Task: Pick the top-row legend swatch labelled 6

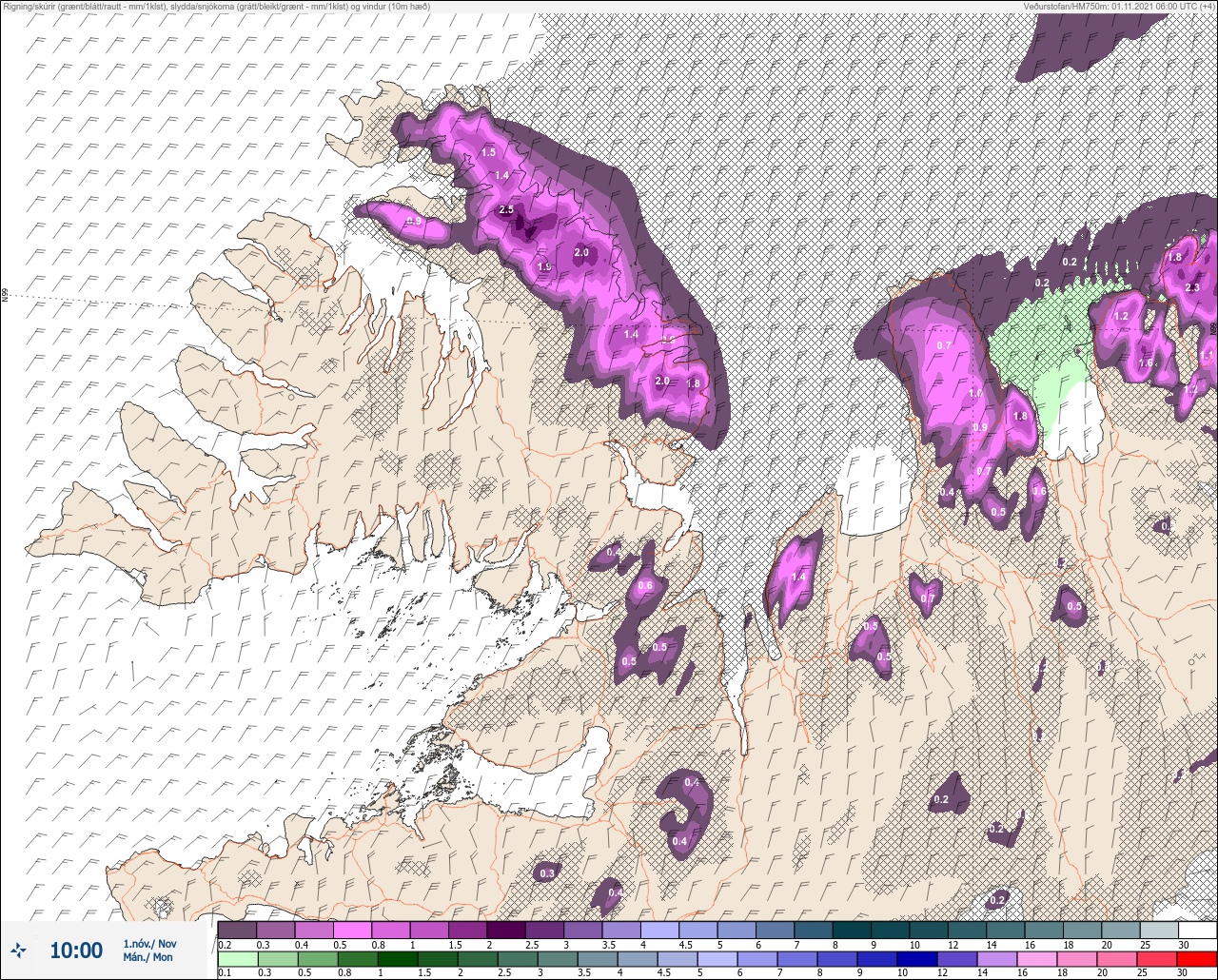Action: (x=775, y=930)
